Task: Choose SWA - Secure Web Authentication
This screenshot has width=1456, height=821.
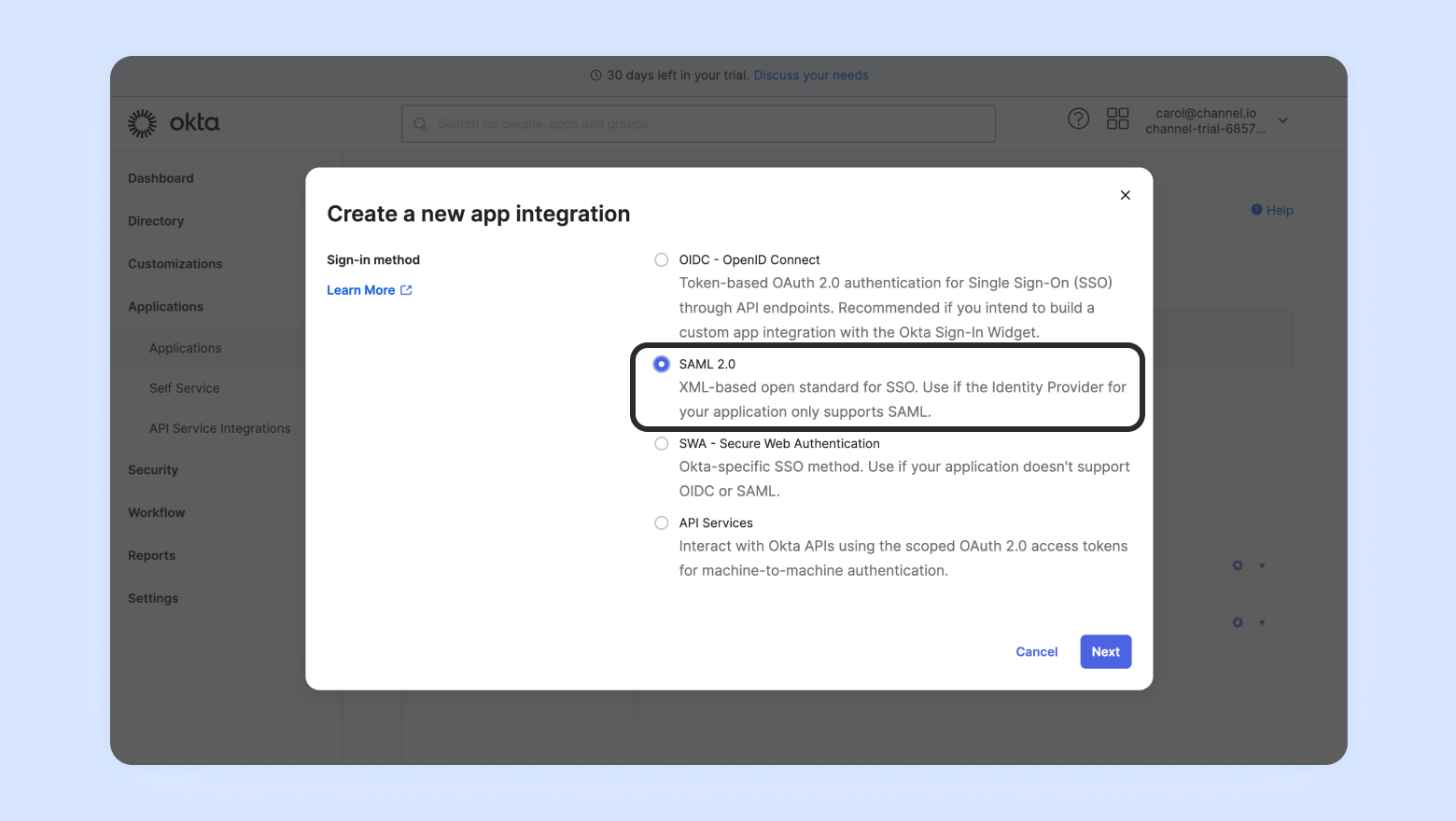Action: coord(662,444)
